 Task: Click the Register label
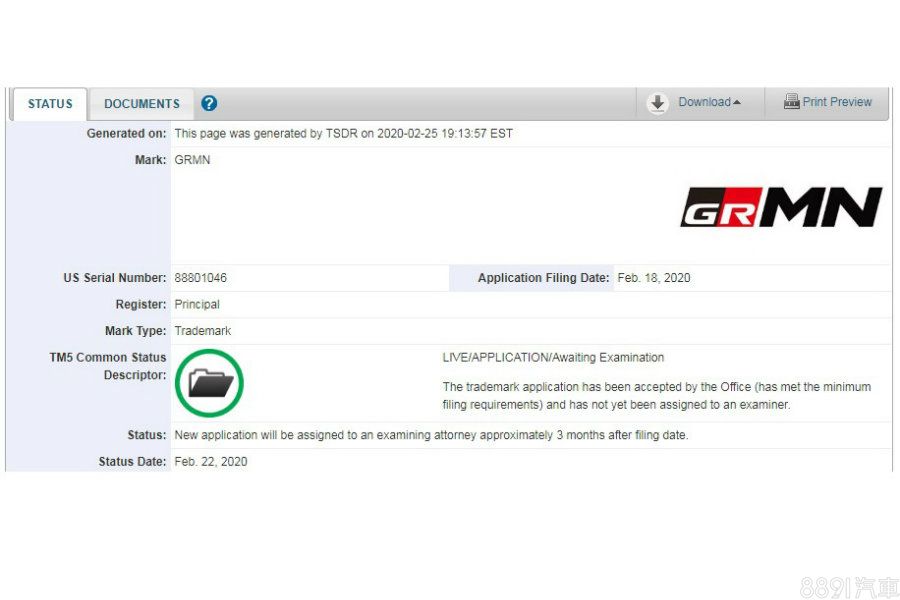pyautogui.click(x=141, y=304)
